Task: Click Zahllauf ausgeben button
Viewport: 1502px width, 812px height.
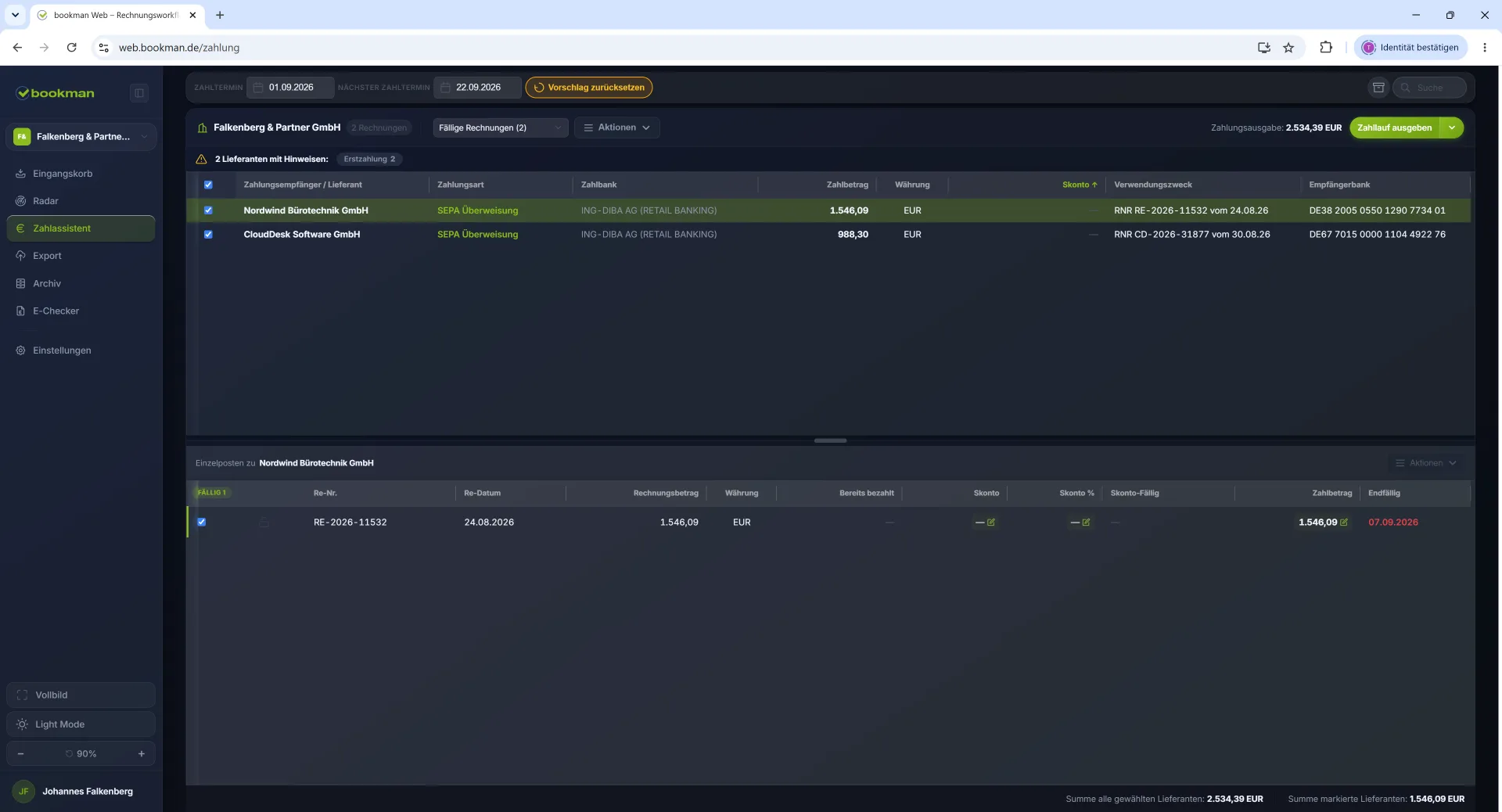Action: [x=1395, y=128]
